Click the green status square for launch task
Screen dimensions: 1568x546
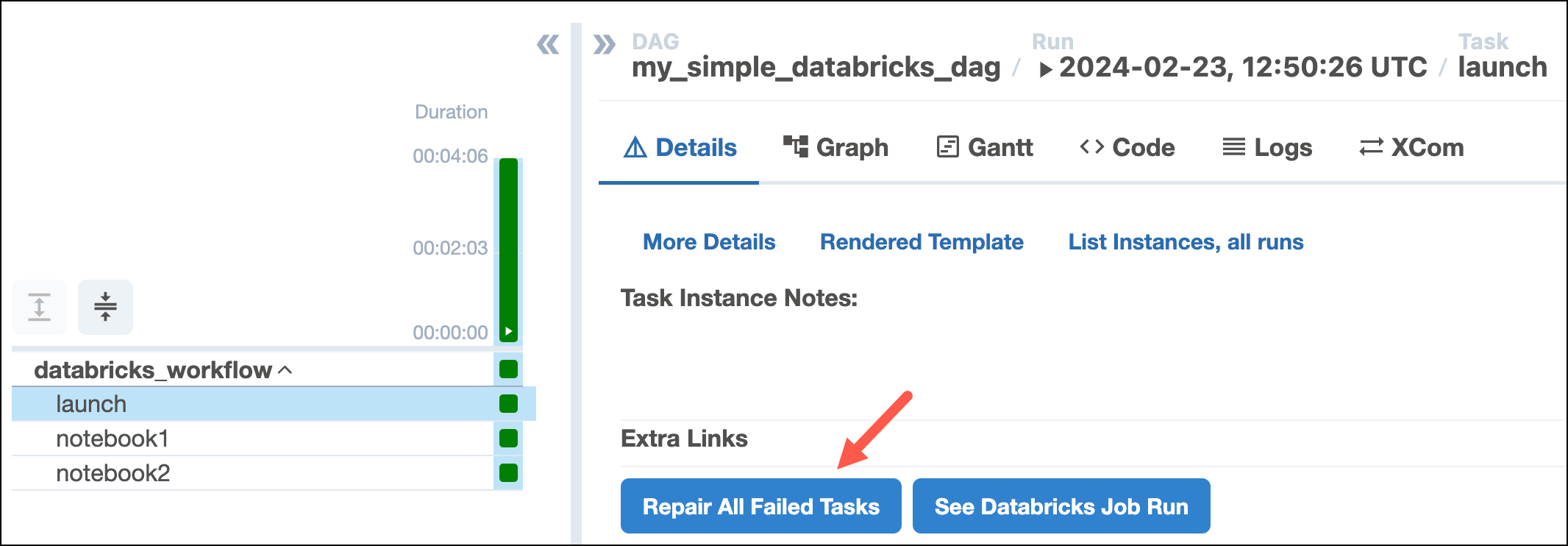507,403
